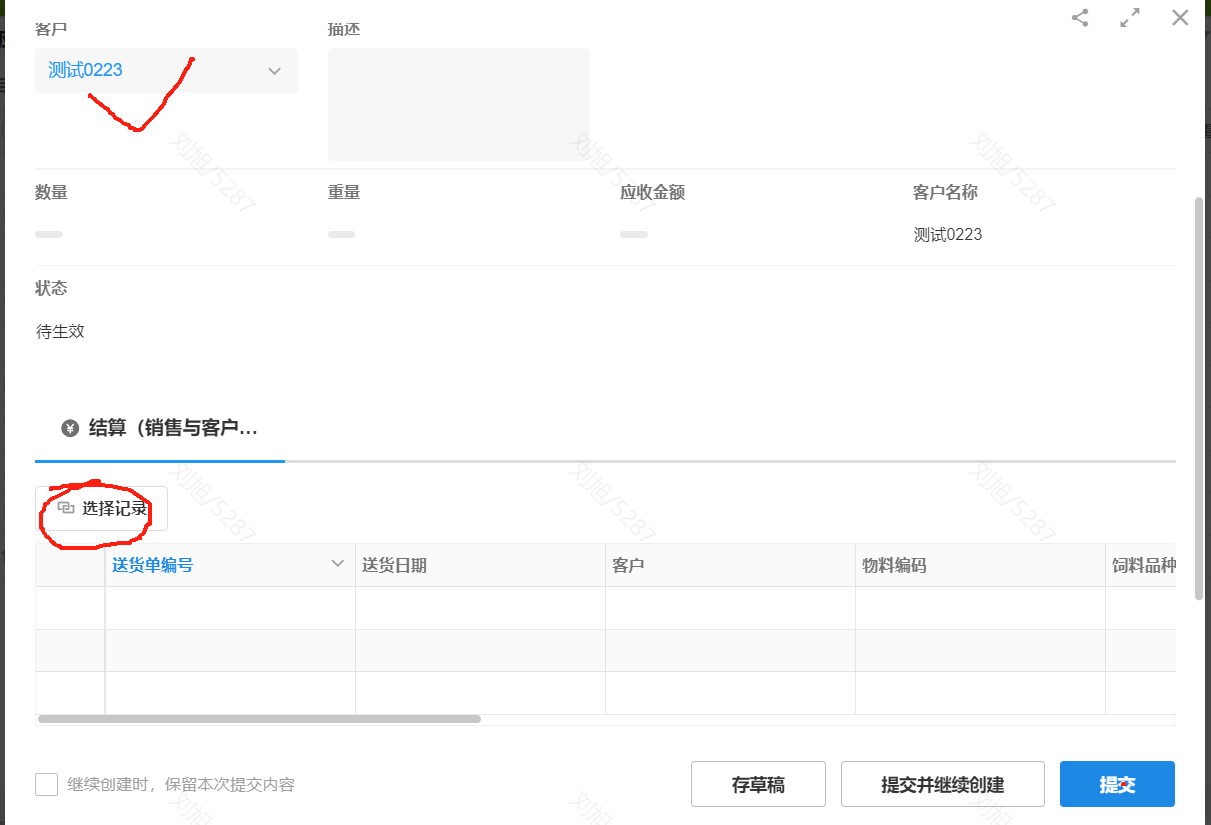1211x825 pixels.
Task: Click the horizontal scrollbar under the table
Action: (260, 719)
